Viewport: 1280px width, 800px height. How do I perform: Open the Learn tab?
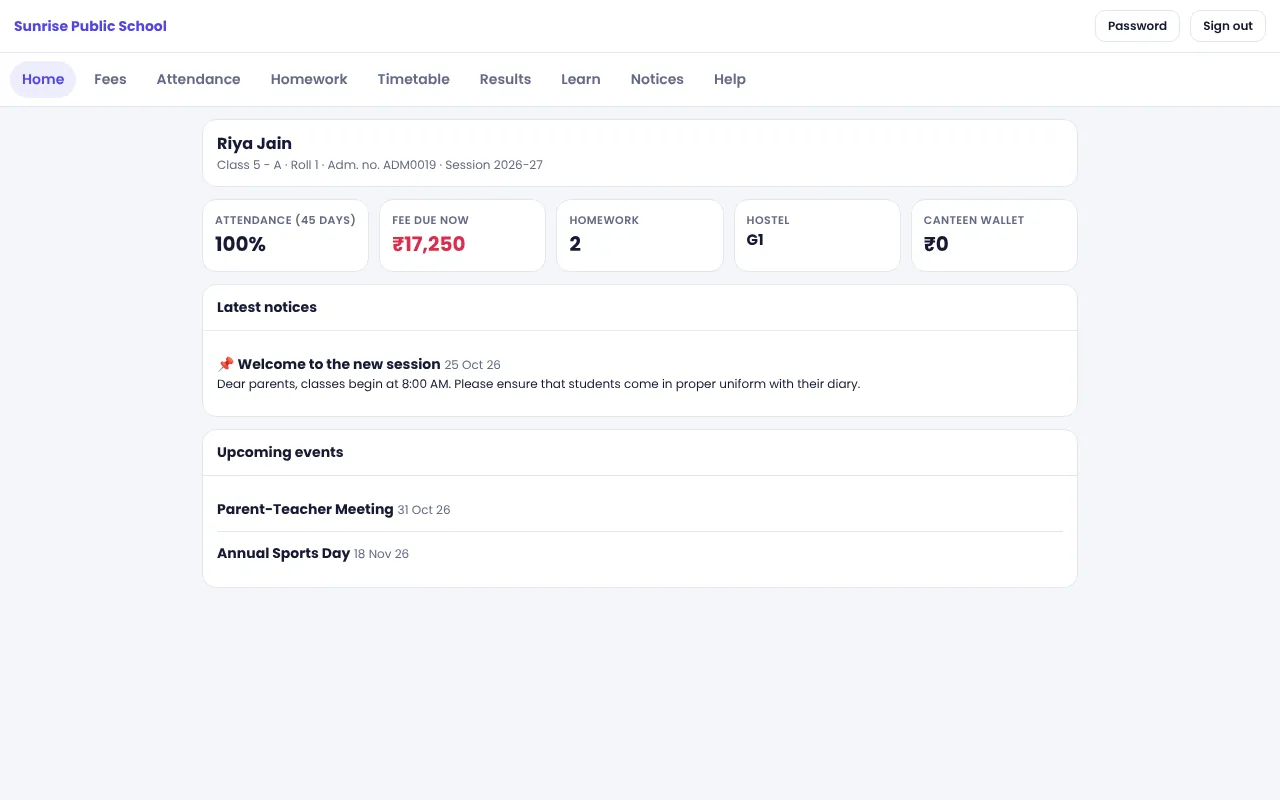581,79
